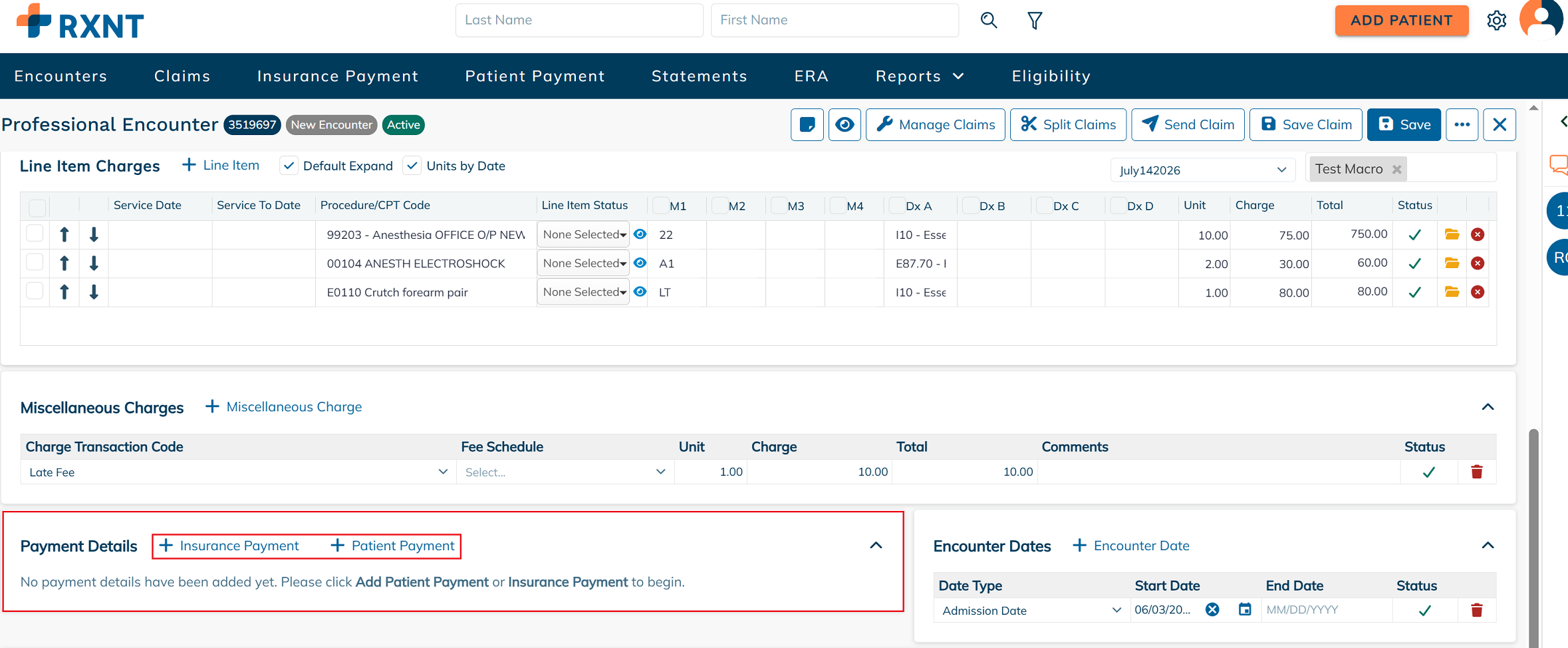Close the Professional Encounter with X button
This screenshot has height=648, width=1568.
point(1500,124)
